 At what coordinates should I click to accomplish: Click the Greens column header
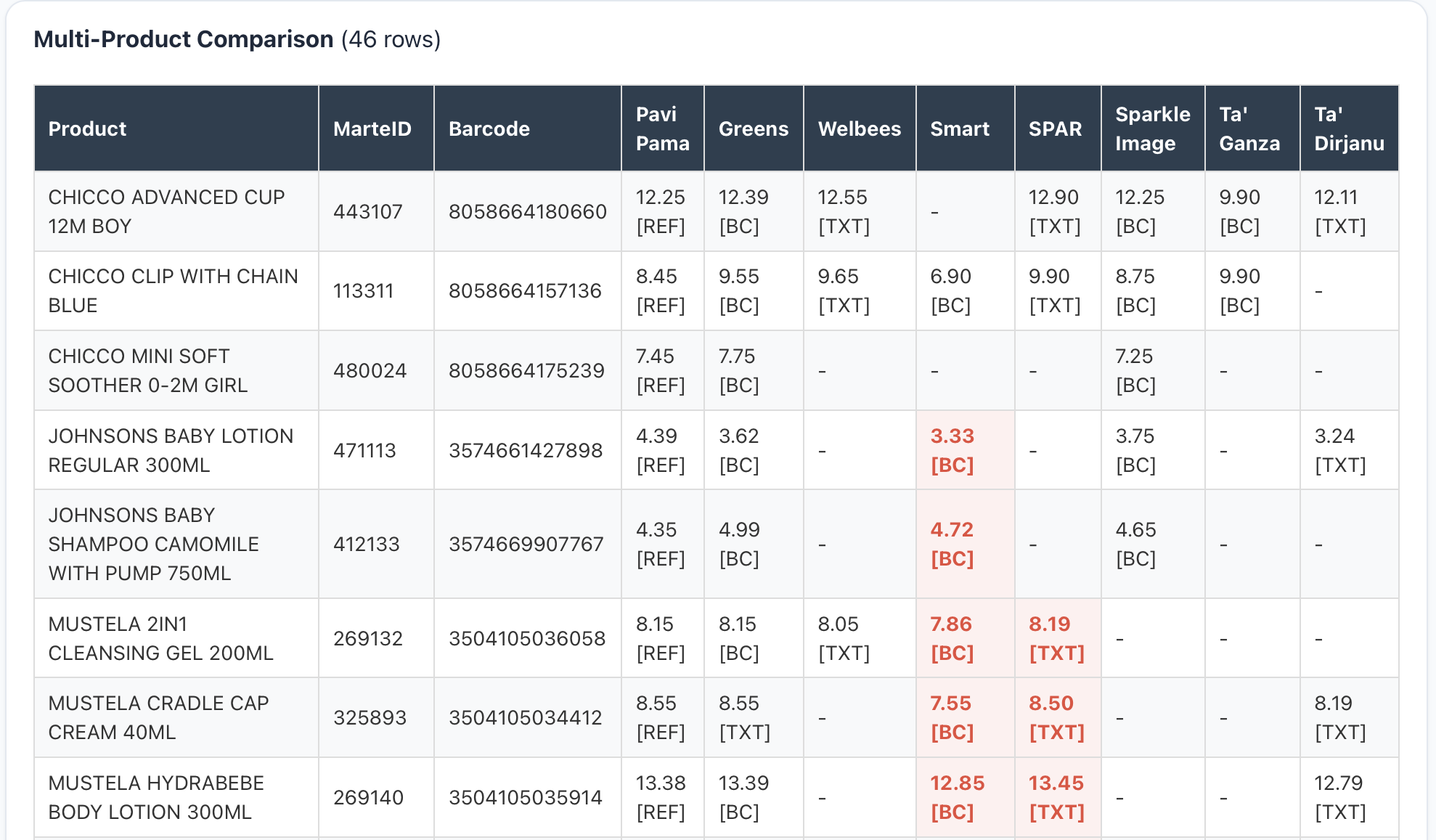[753, 129]
